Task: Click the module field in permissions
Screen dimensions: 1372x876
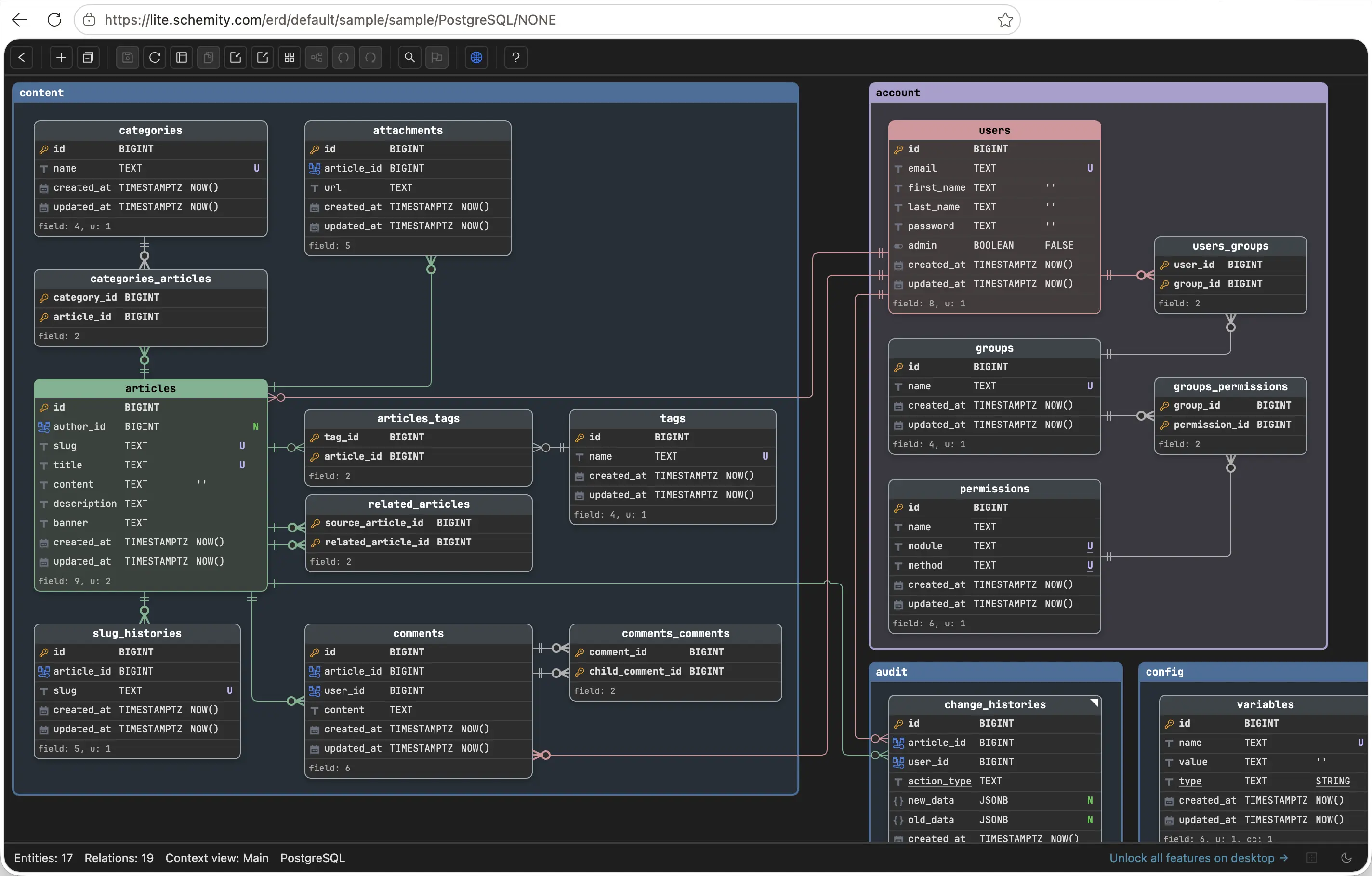Action: [x=994, y=546]
